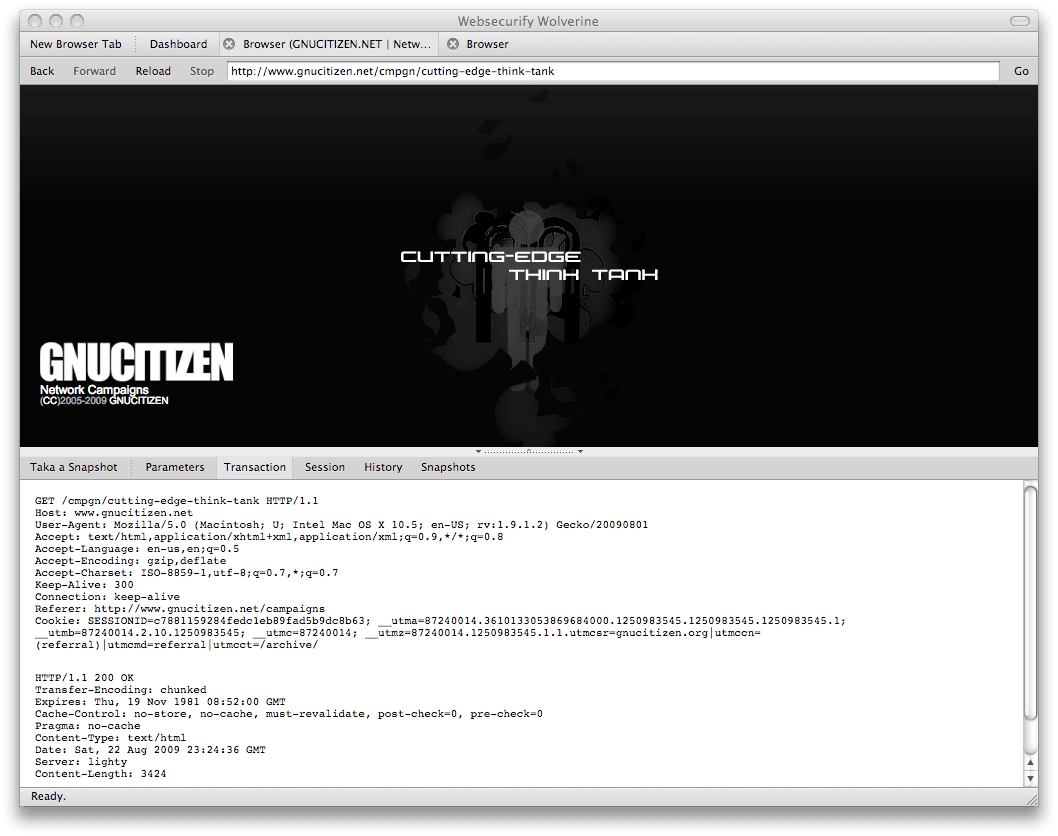Go Back to previous page

(x=42, y=71)
